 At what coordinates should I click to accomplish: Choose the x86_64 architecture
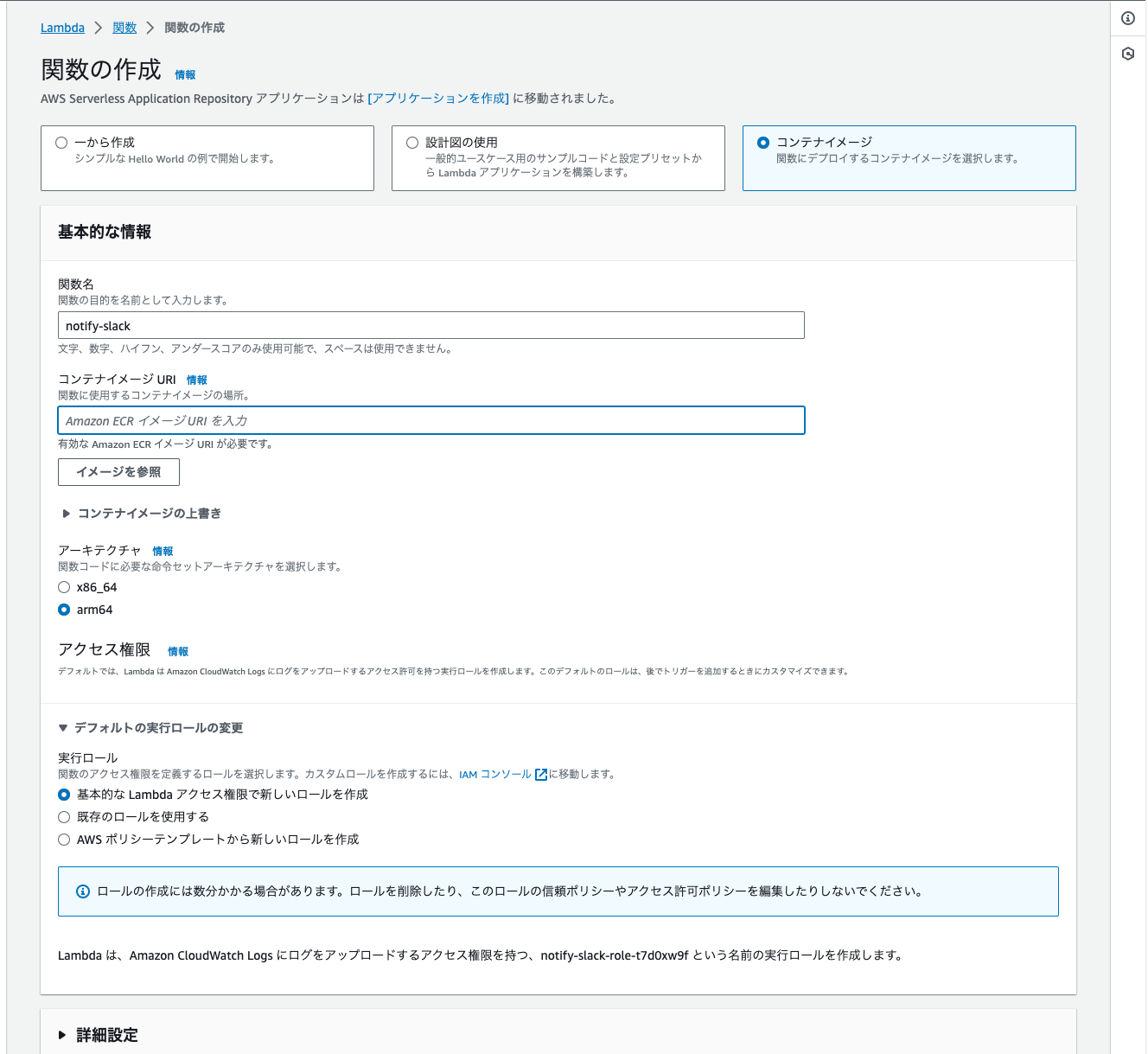pos(64,587)
